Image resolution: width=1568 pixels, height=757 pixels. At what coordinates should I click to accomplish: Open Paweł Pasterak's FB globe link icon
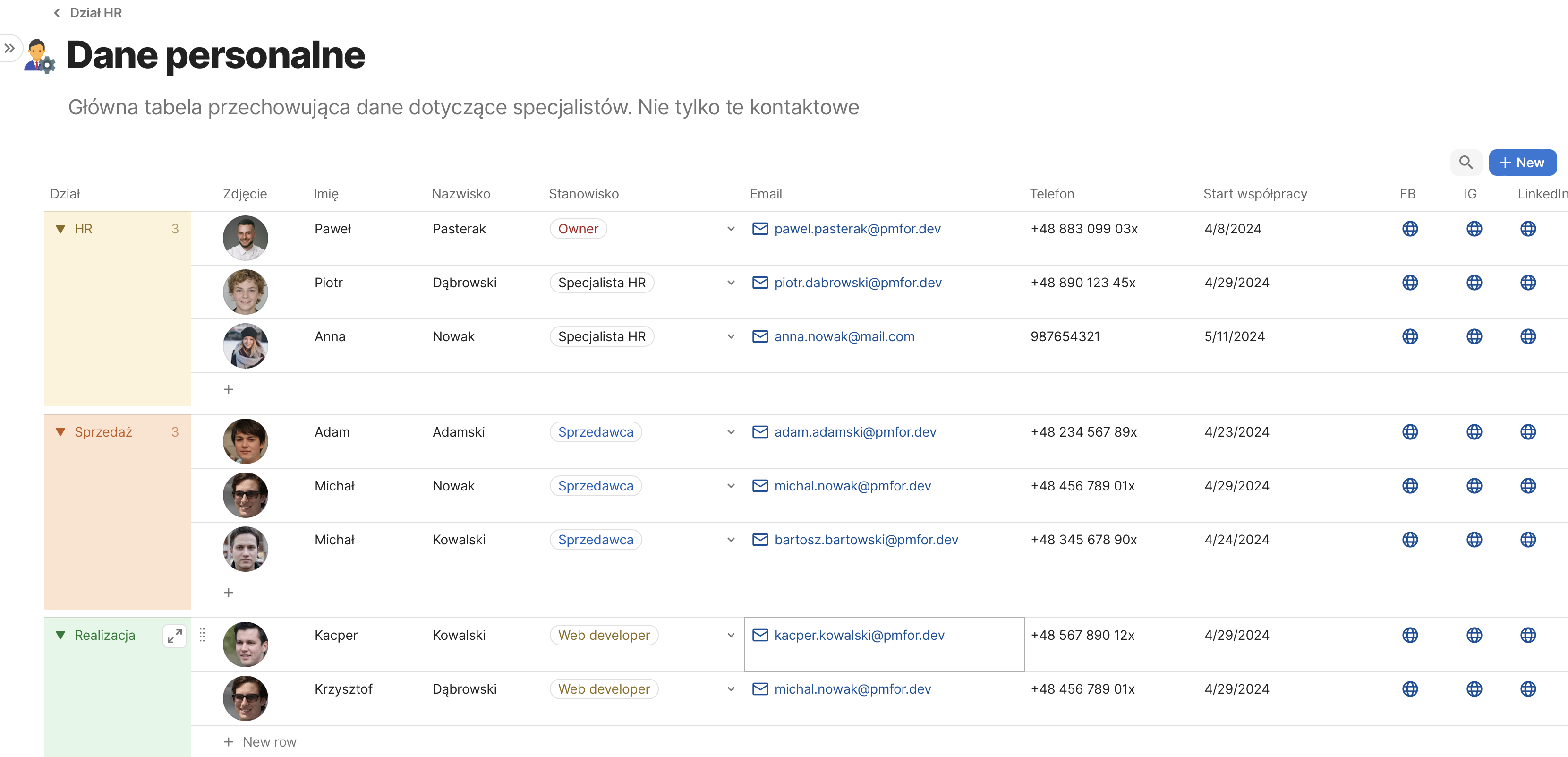coord(1410,229)
